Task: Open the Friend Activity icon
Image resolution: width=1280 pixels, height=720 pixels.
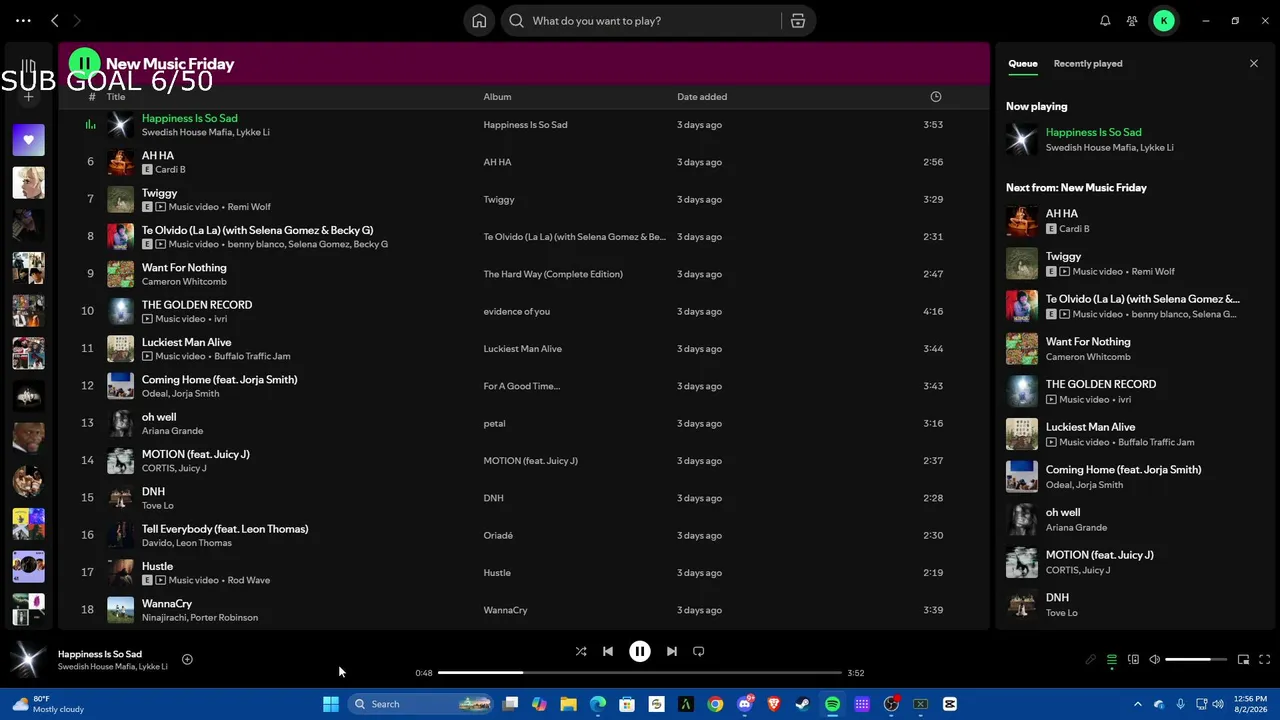Action: point(1132,21)
